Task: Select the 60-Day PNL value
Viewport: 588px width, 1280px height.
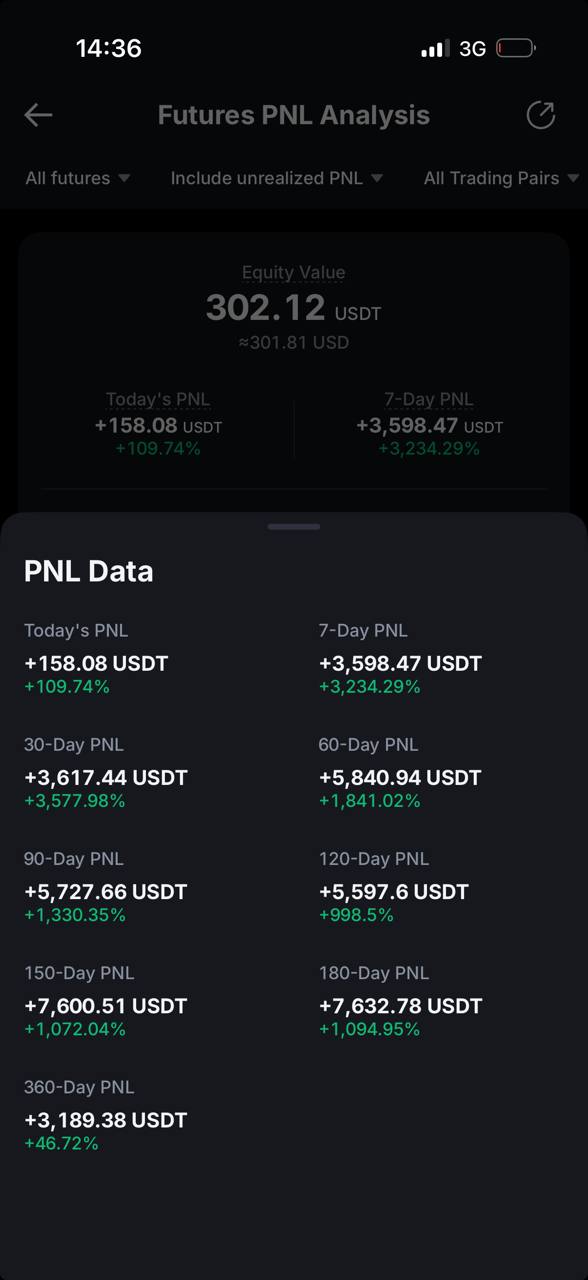Action: (400, 777)
